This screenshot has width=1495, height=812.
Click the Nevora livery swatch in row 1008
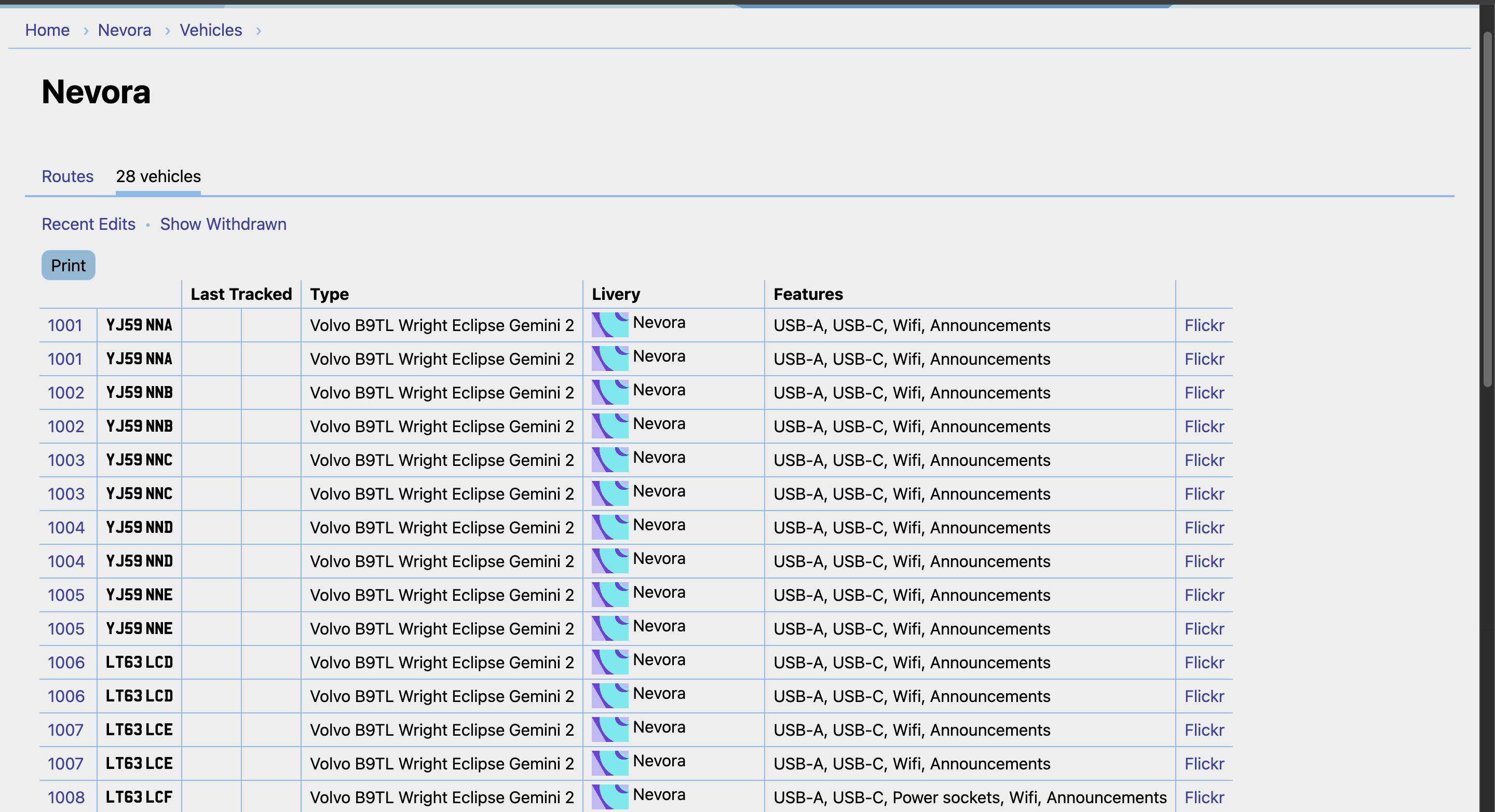[610, 796]
